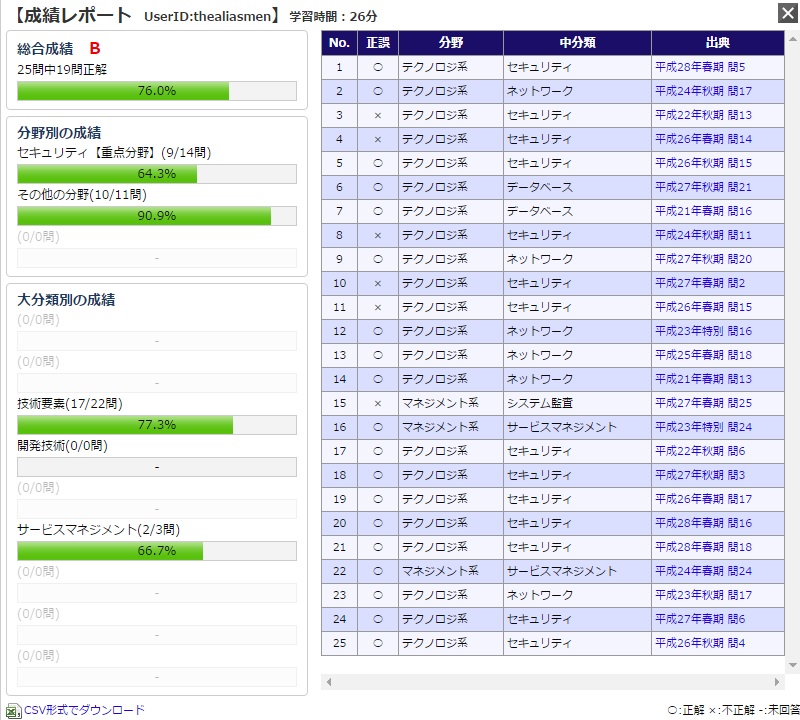Click the 正誤 column header
The height and width of the screenshot is (720, 800).
click(378, 43)
